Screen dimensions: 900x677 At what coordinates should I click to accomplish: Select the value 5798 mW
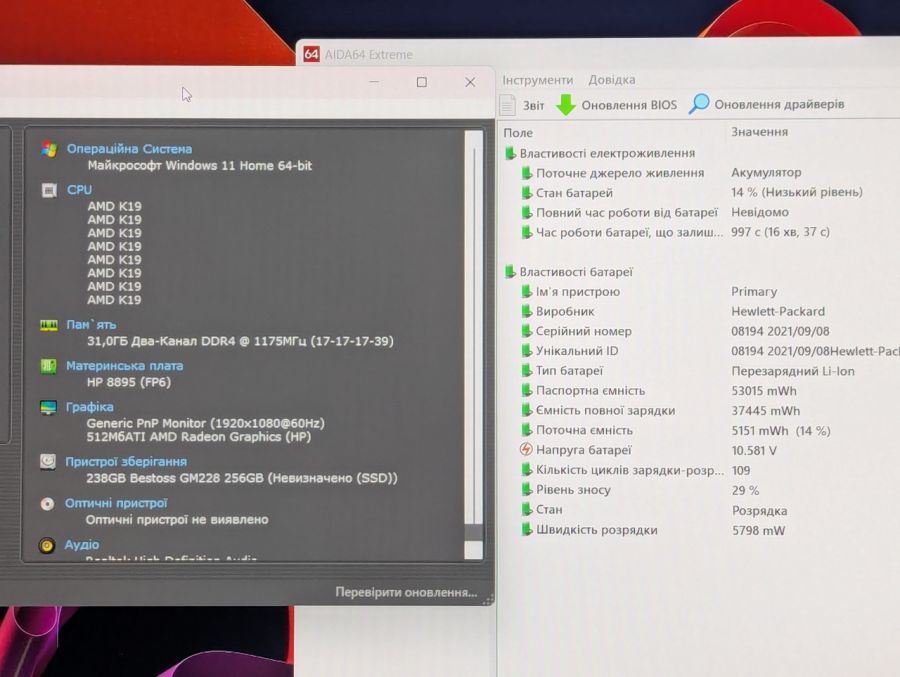click(758, 531)
